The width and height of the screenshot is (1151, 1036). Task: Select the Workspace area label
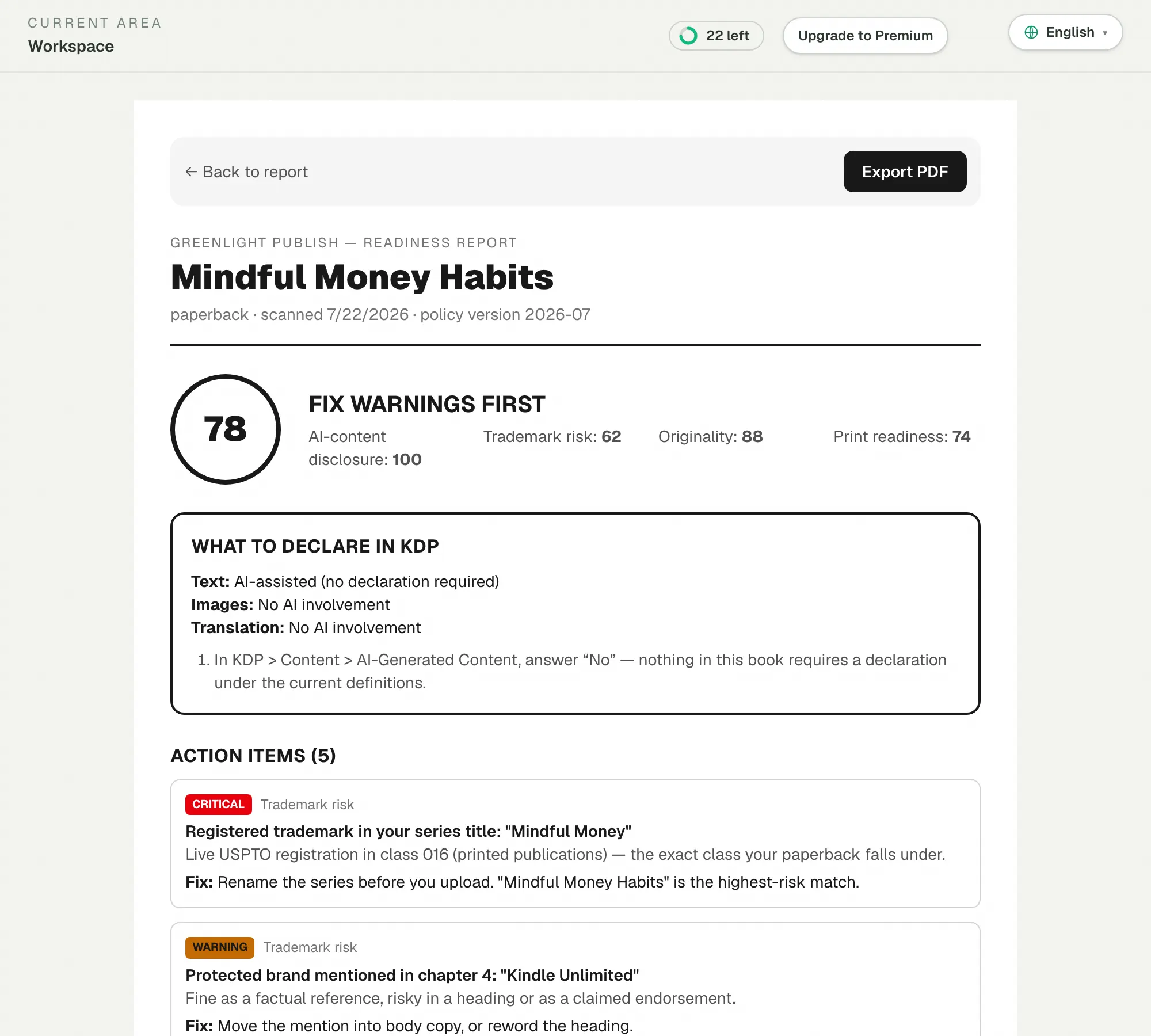pyautogui.click(x=71, y=46)
